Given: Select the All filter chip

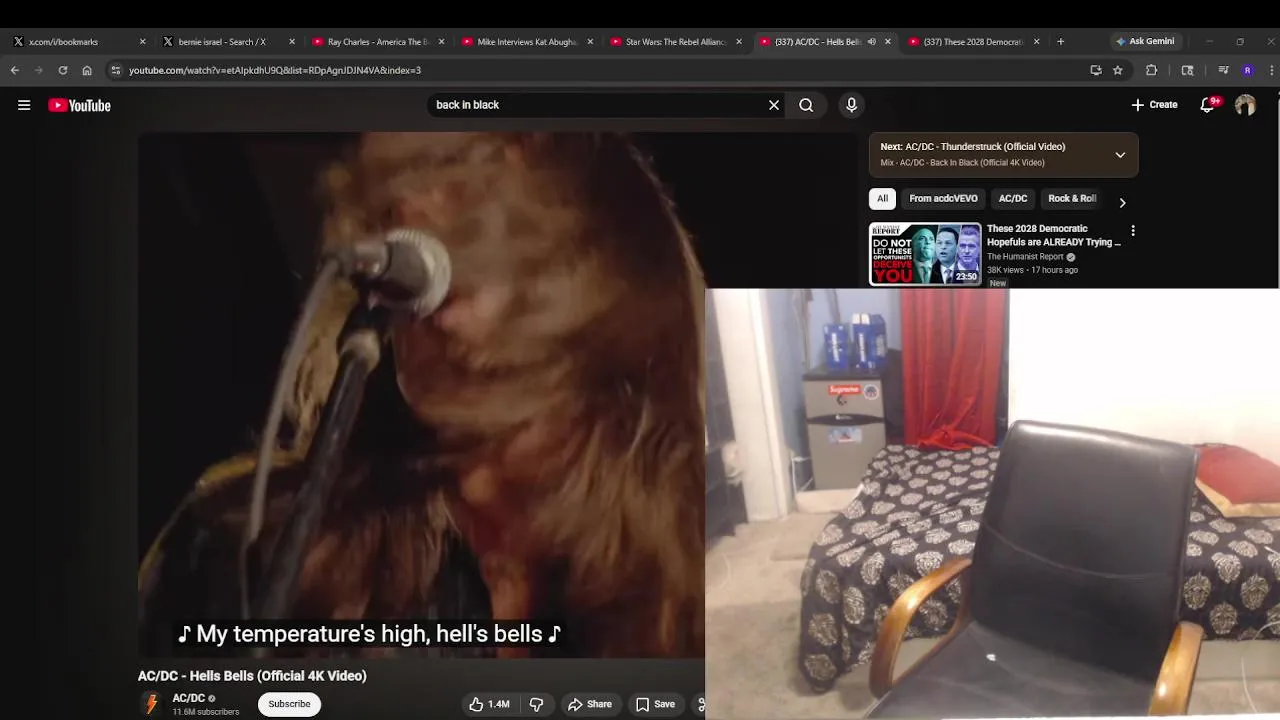Looking at the screenshot, I should pos(882,198).
